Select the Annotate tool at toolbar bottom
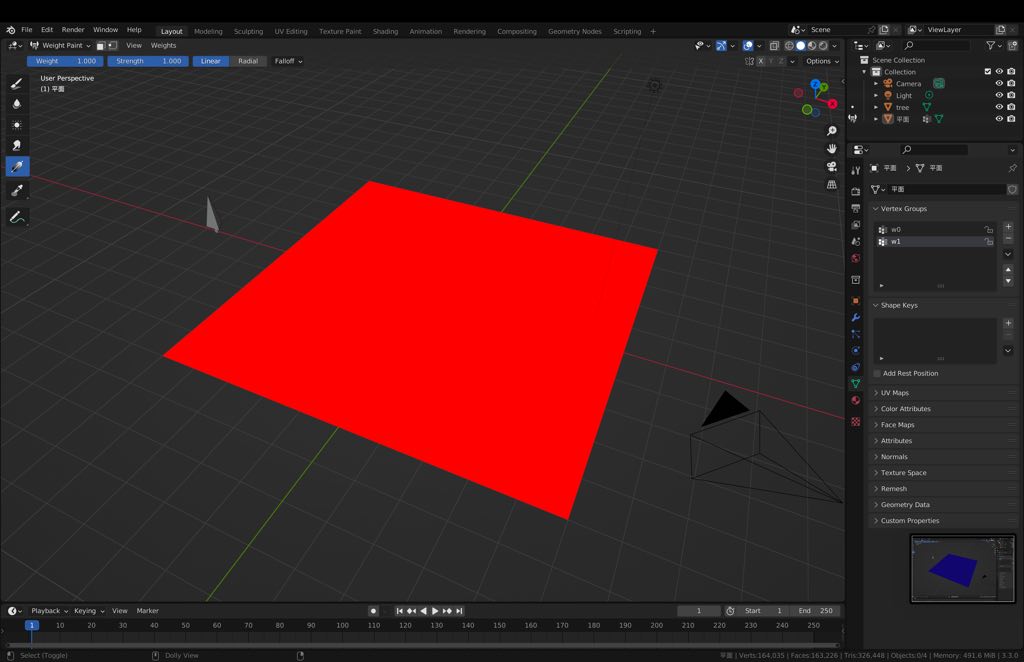1024x662 pixels. click(x=17, y=217)
